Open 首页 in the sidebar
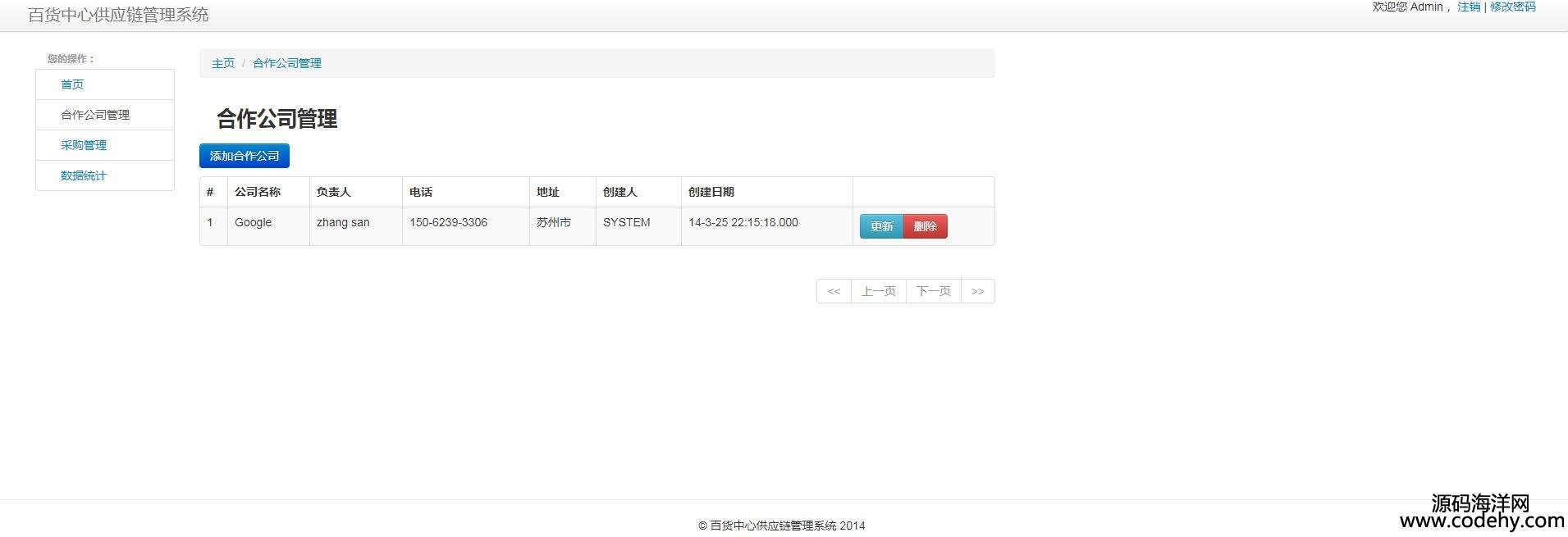This screenshot has width=1568, height=537. tap(72, 84)
